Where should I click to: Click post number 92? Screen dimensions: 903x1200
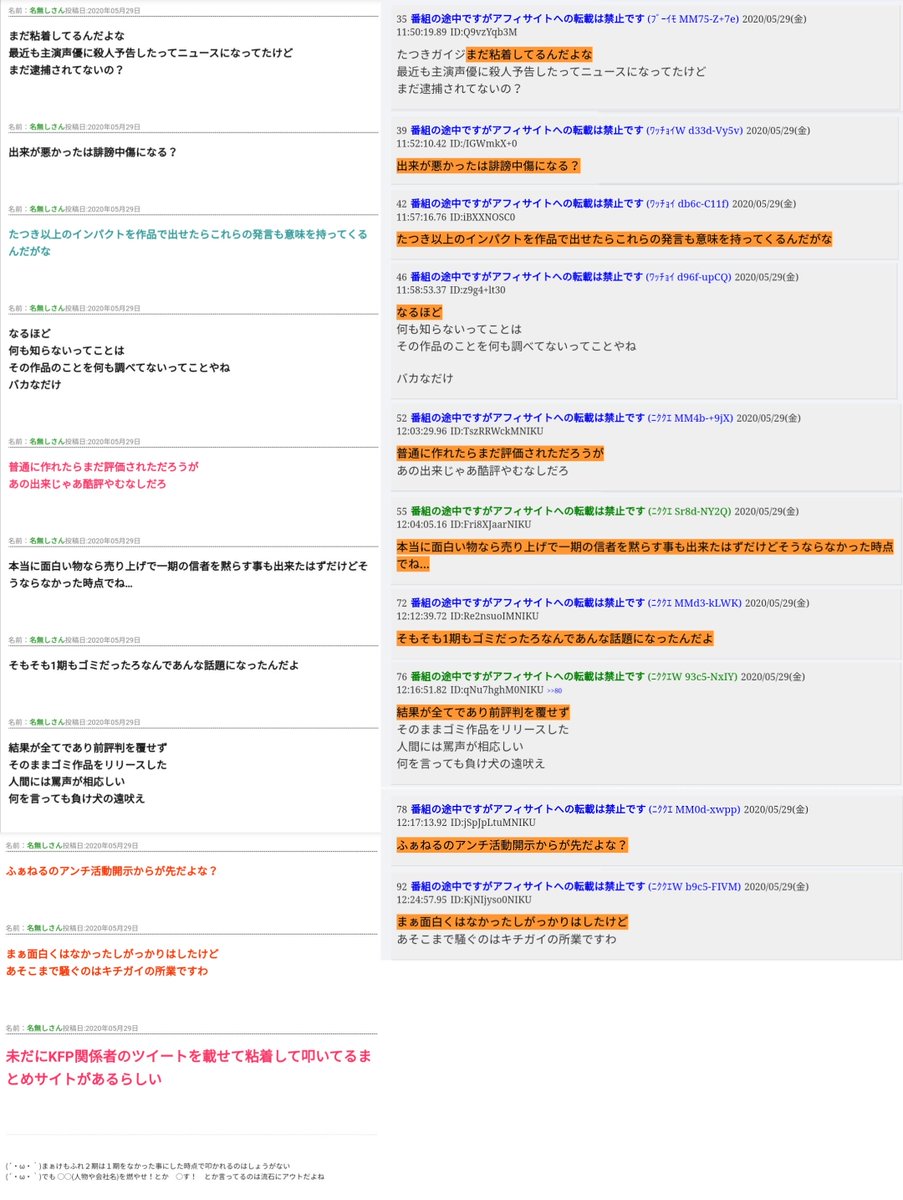[402, 887]
